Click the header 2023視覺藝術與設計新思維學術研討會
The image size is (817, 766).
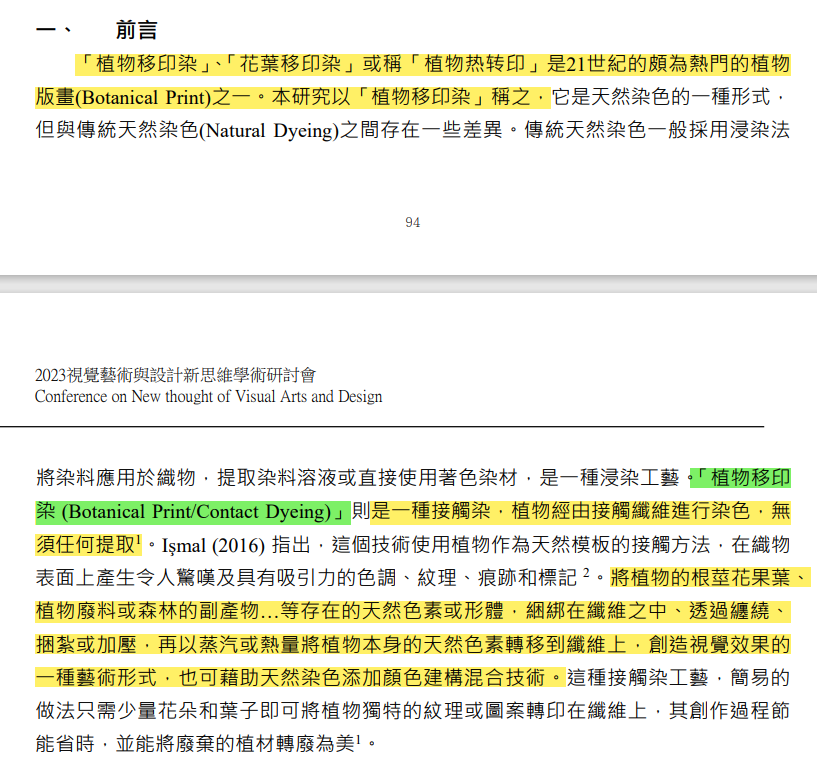coord(175,375)
